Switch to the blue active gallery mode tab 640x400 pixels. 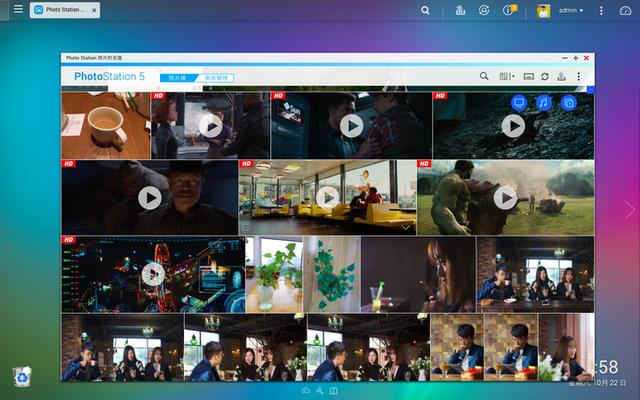pyautogui.click(x=178, y=78)
